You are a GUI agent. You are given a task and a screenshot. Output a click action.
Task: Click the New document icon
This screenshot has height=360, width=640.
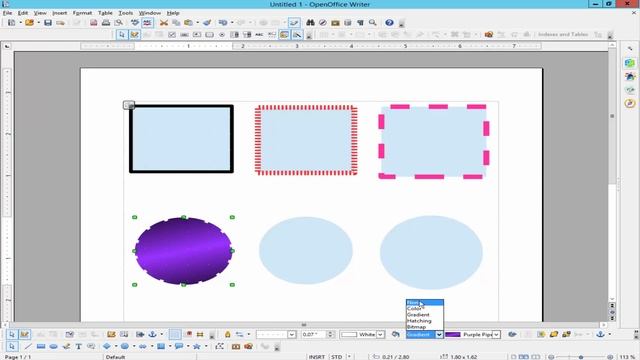11,23
